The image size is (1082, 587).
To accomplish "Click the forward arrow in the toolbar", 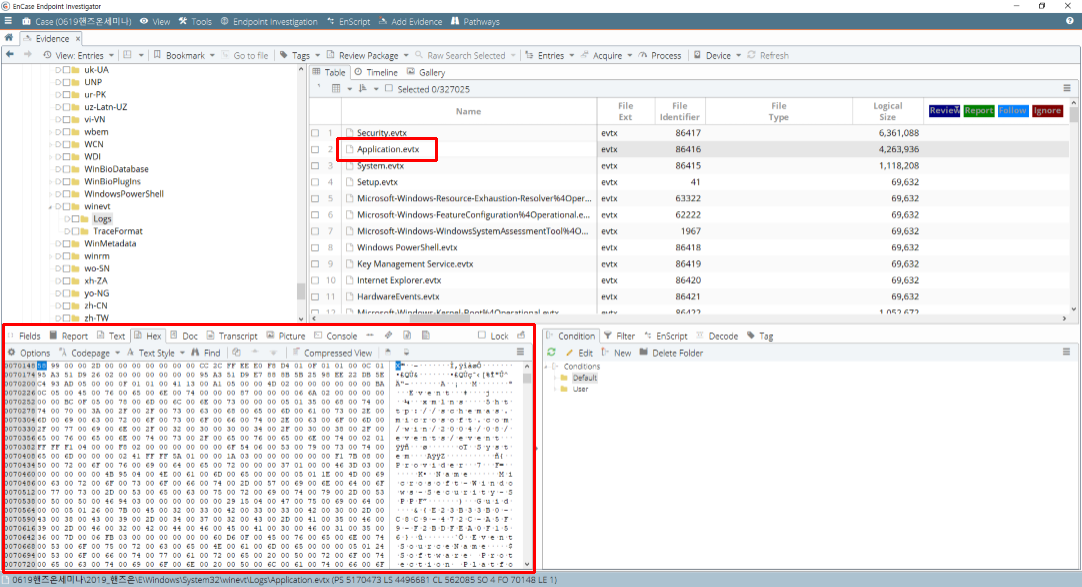I will [28, 55].
